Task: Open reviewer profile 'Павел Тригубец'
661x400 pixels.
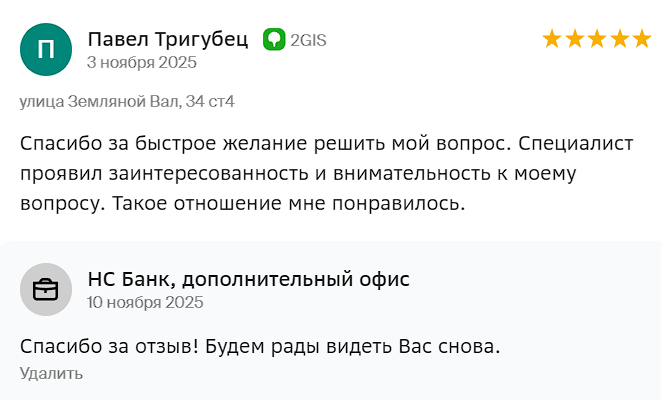Action: pos(168,40)
